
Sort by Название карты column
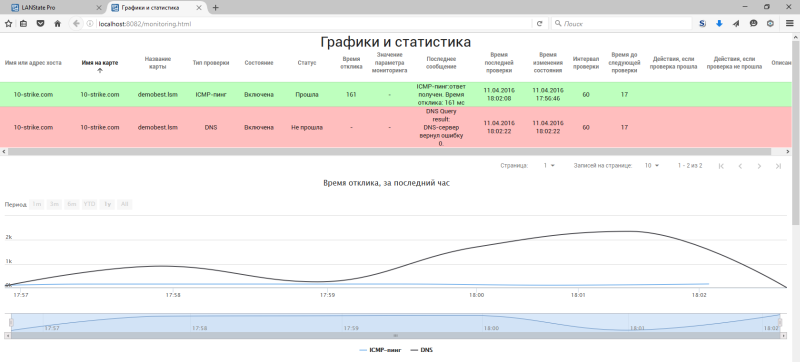click(x=158, y=63)
